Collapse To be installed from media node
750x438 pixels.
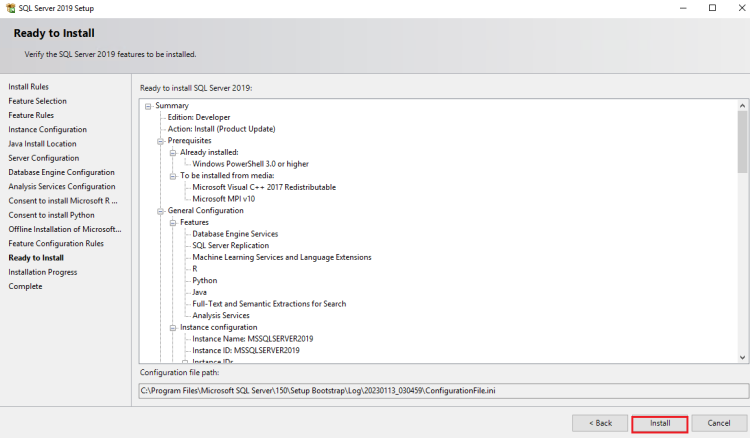[173, 176]
